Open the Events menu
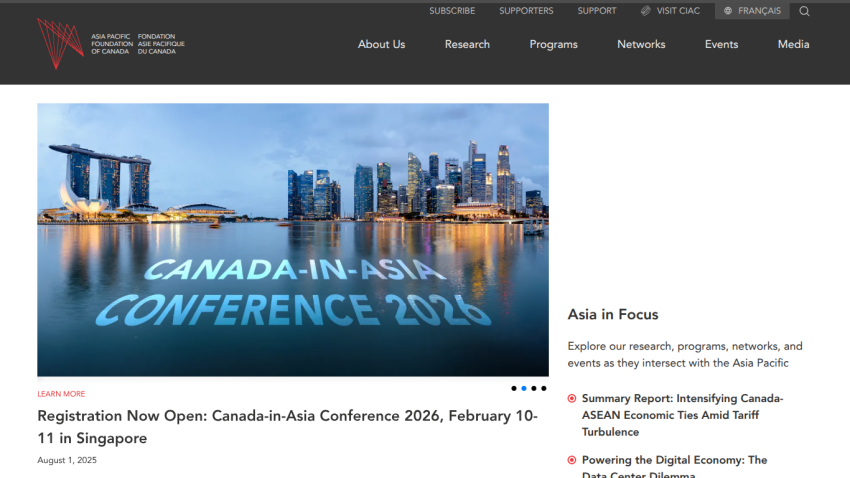The height and width of the screenshot is (478, 850). [722, 44]
